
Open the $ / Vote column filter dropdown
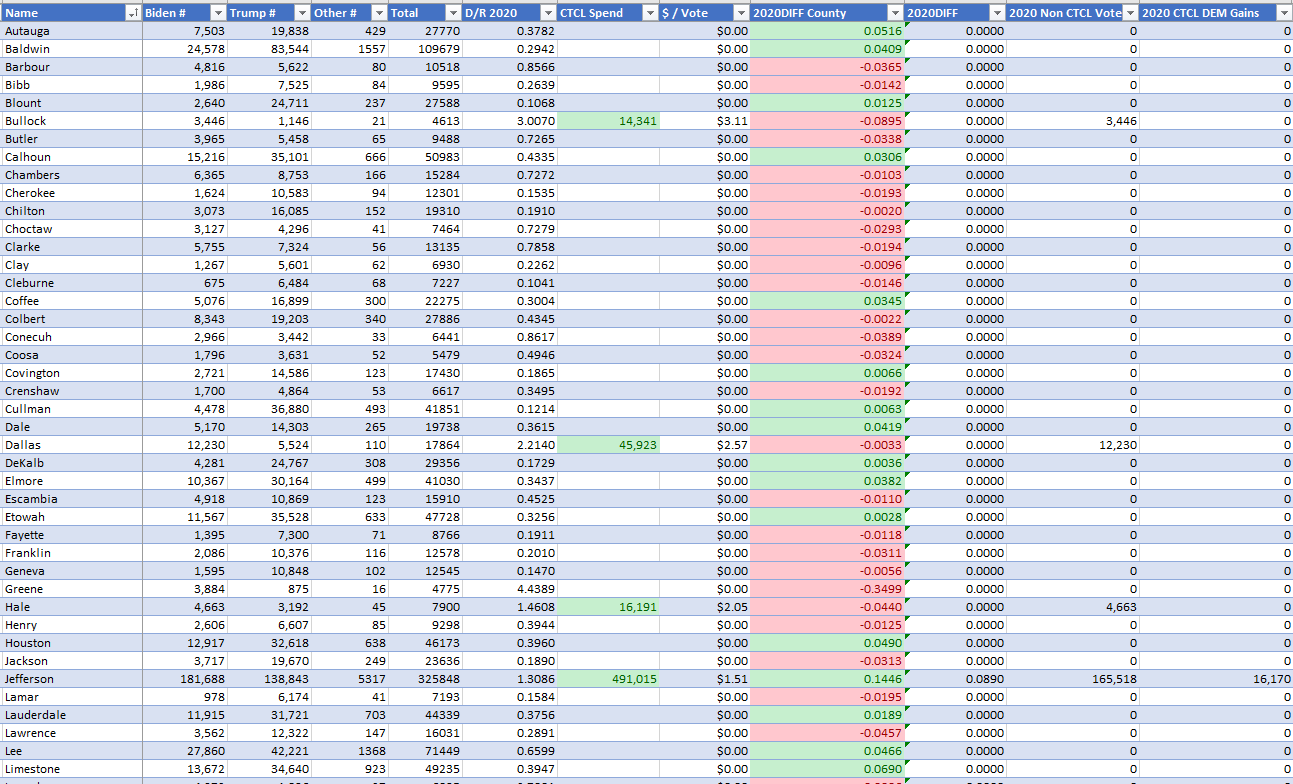(x=741, y=13)
